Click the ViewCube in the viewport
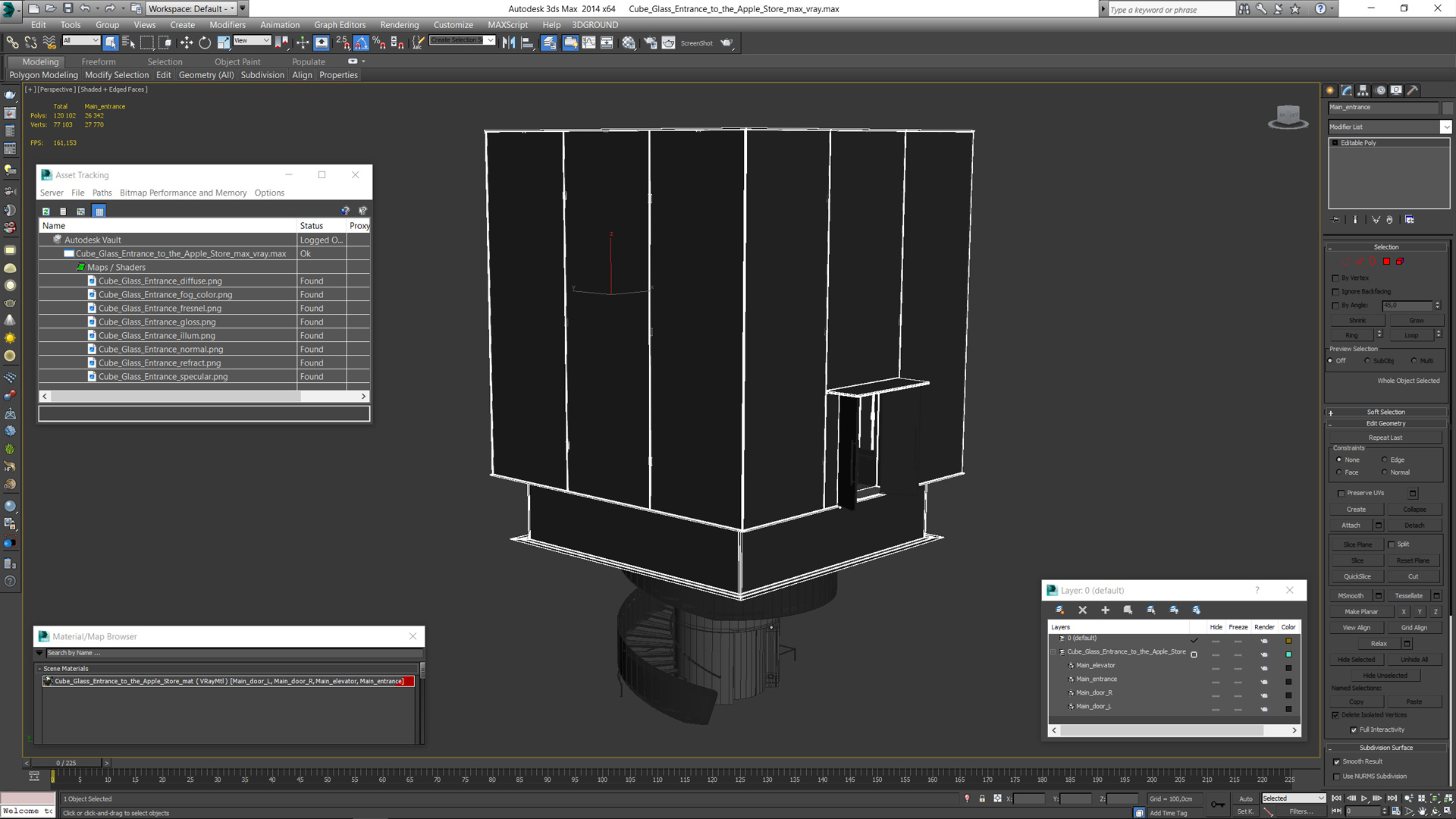The width and height of the screenshot is (1456, 819). (1288, 116)
